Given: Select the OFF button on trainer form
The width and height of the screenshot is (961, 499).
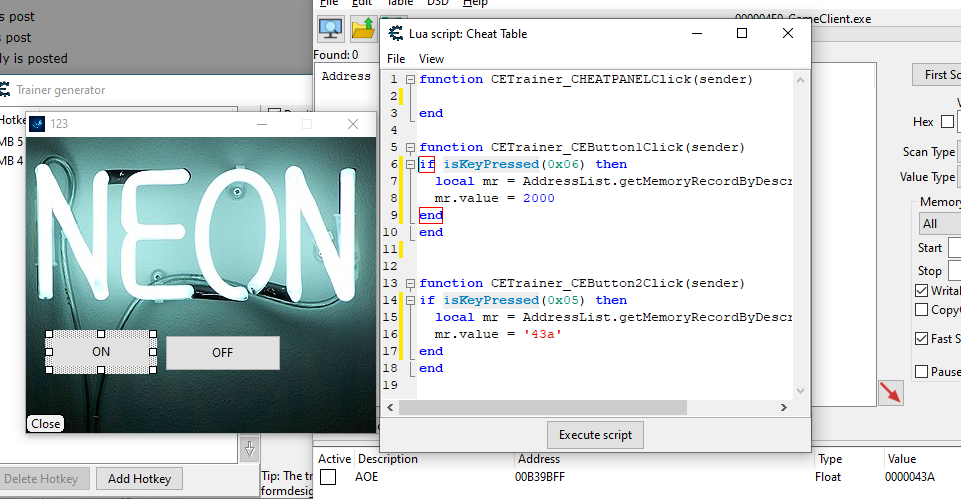Looking at the screenshot, I should point(222,352).
